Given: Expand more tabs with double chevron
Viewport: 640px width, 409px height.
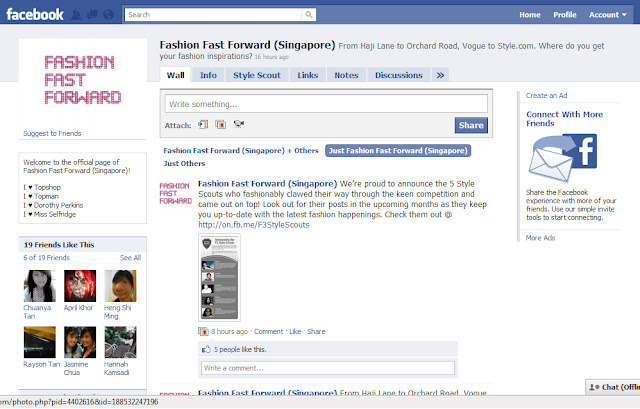Looking at the screenshot, I should tap(440, 75).
